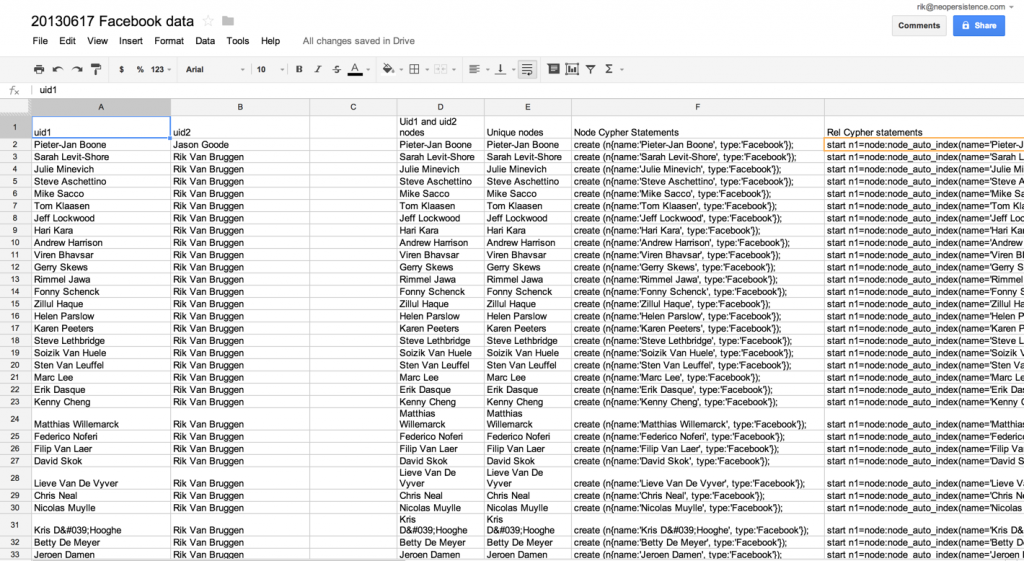Star the document title
This screenshot has width=1024, height=561.
(208, 21)
